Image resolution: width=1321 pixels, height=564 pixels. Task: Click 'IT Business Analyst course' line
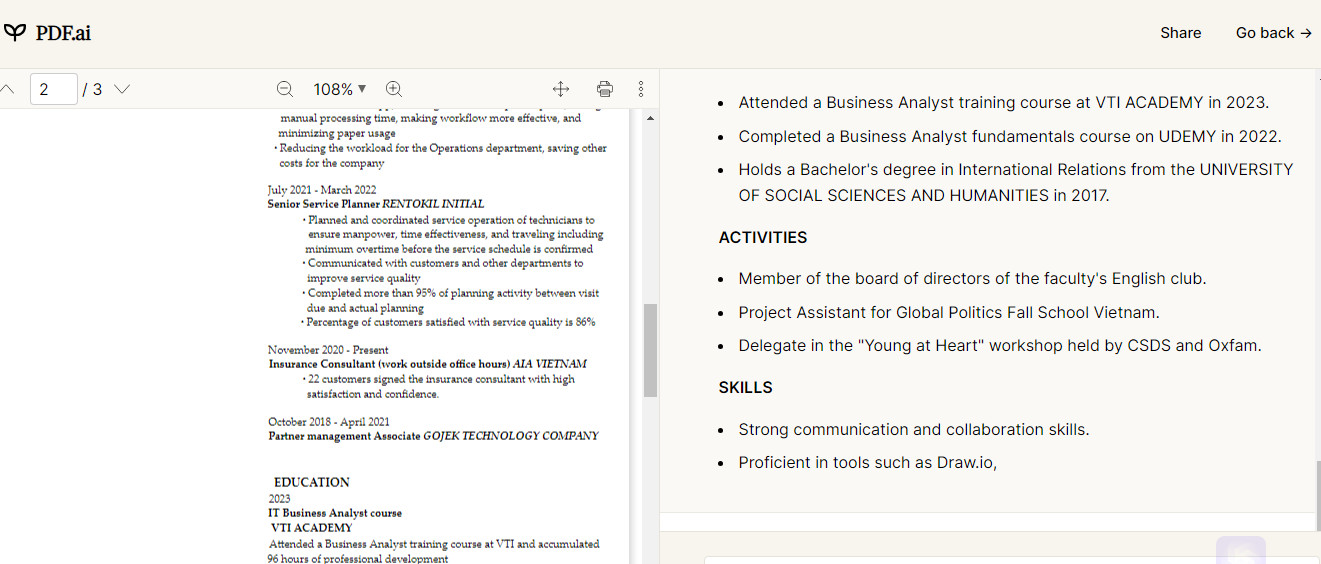(335, 513)
